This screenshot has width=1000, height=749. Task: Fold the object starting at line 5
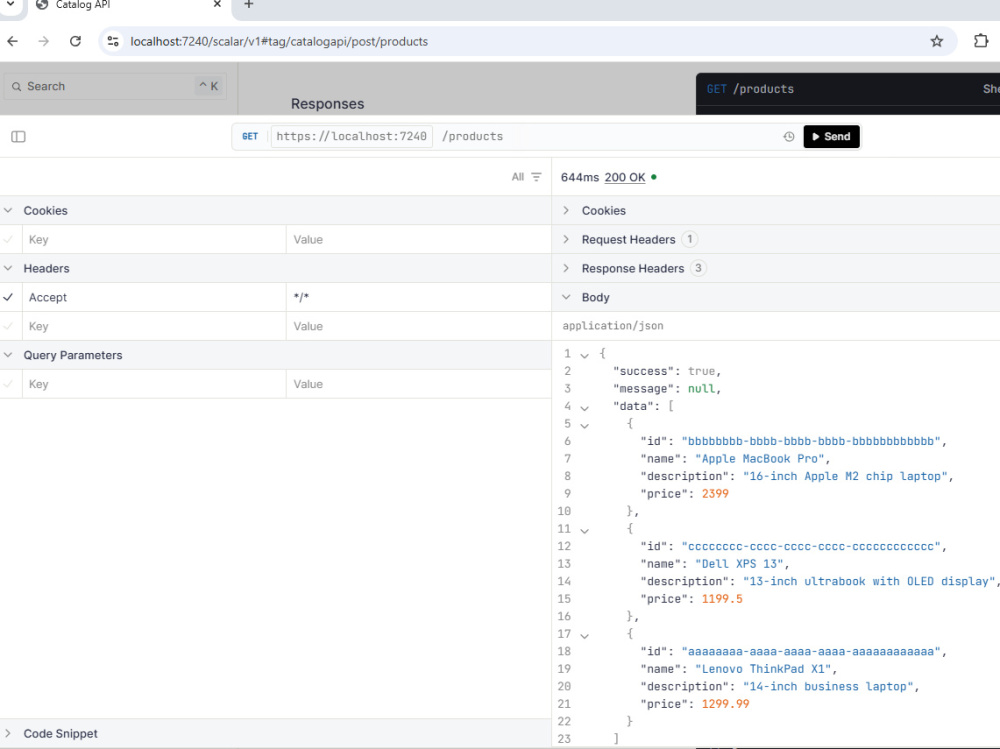[x=584, y=425]
